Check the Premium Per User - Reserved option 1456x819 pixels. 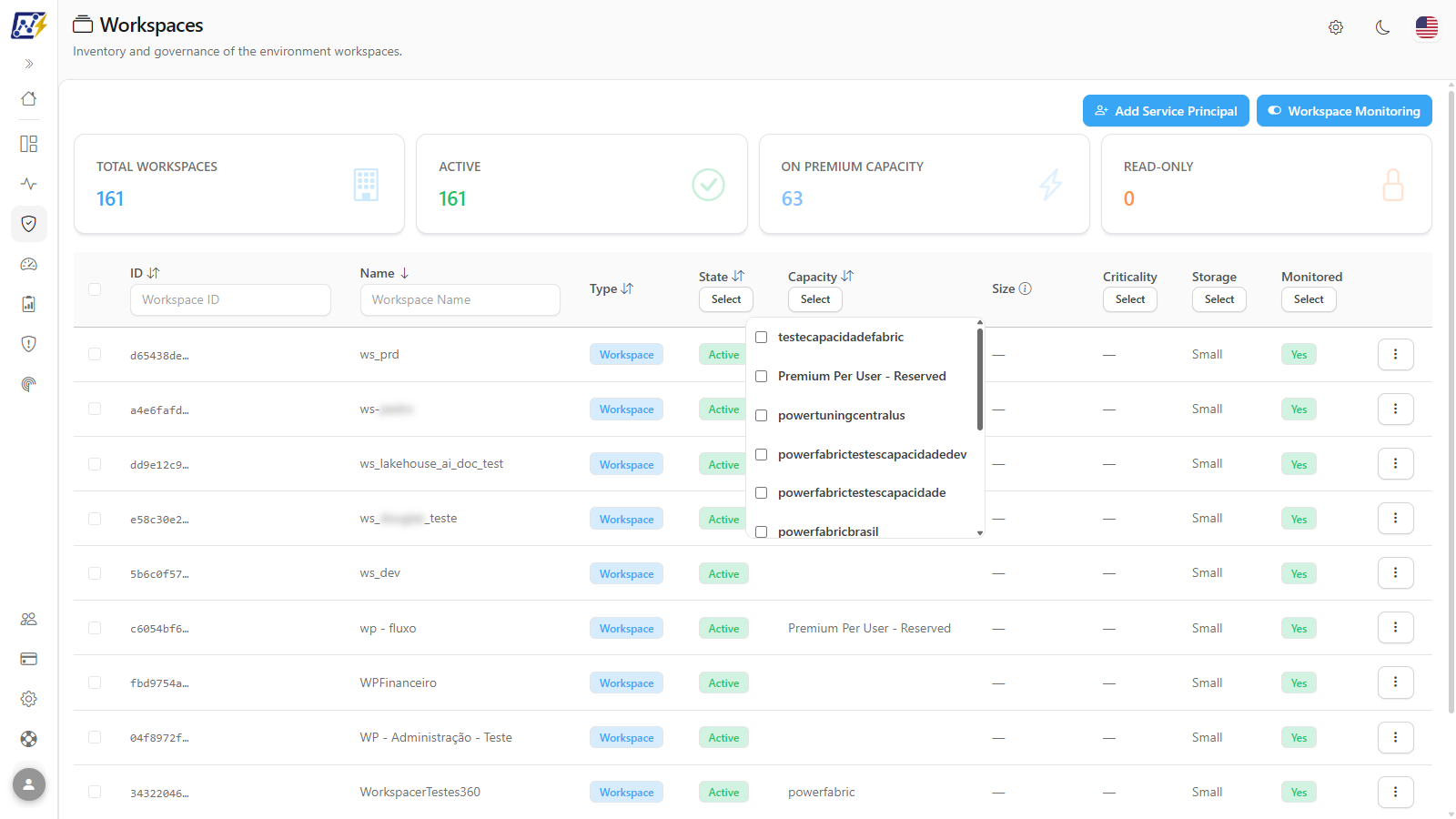(x=762, y=377)
